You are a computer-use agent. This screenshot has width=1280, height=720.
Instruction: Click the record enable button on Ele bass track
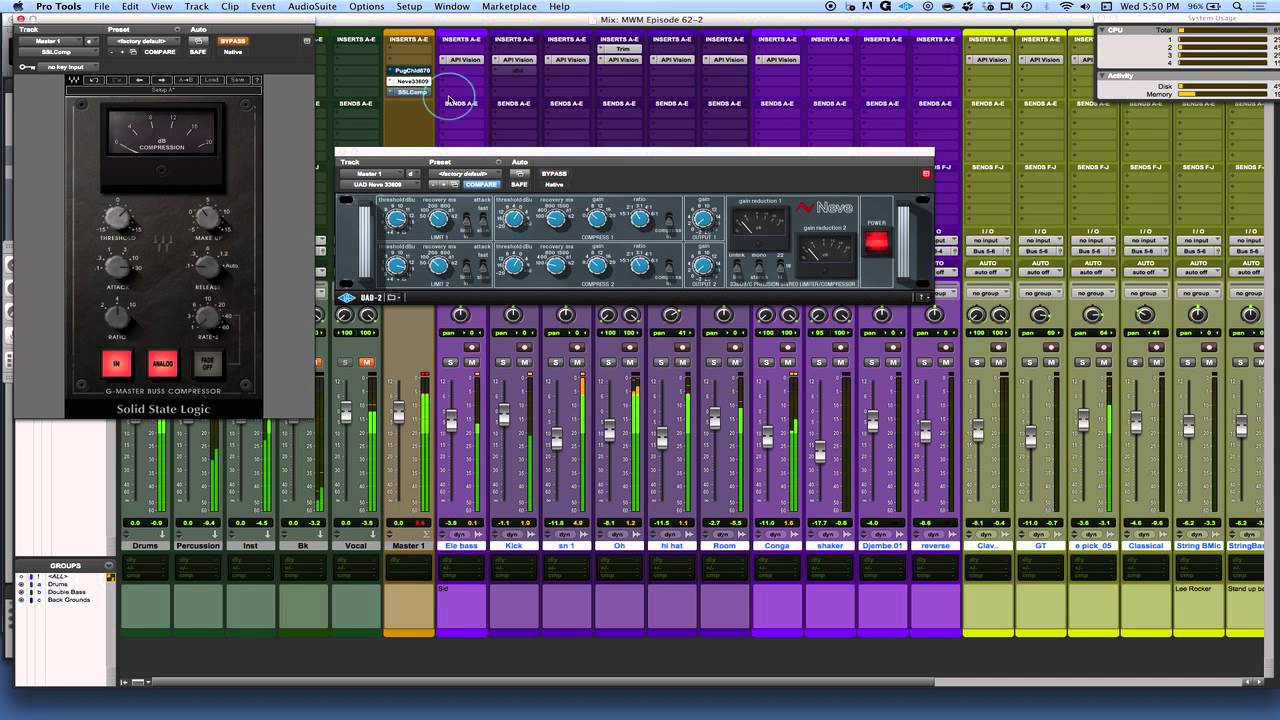coord(472,348)
